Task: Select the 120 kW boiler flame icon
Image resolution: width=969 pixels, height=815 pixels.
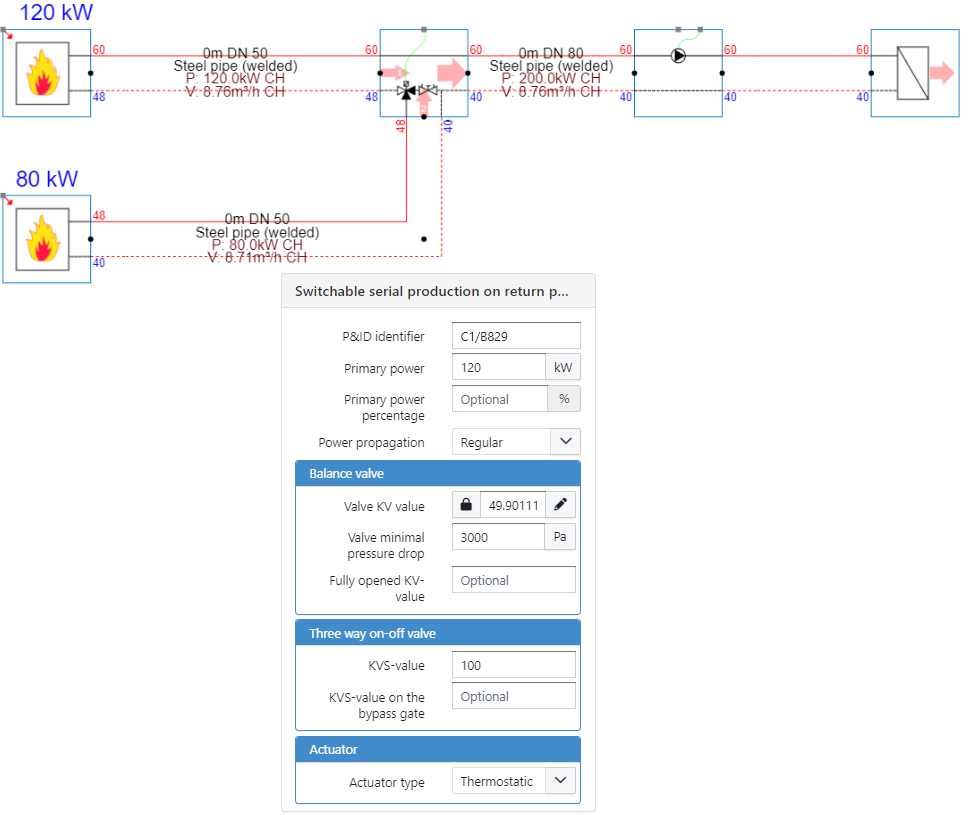Action: tap(42, 73)
